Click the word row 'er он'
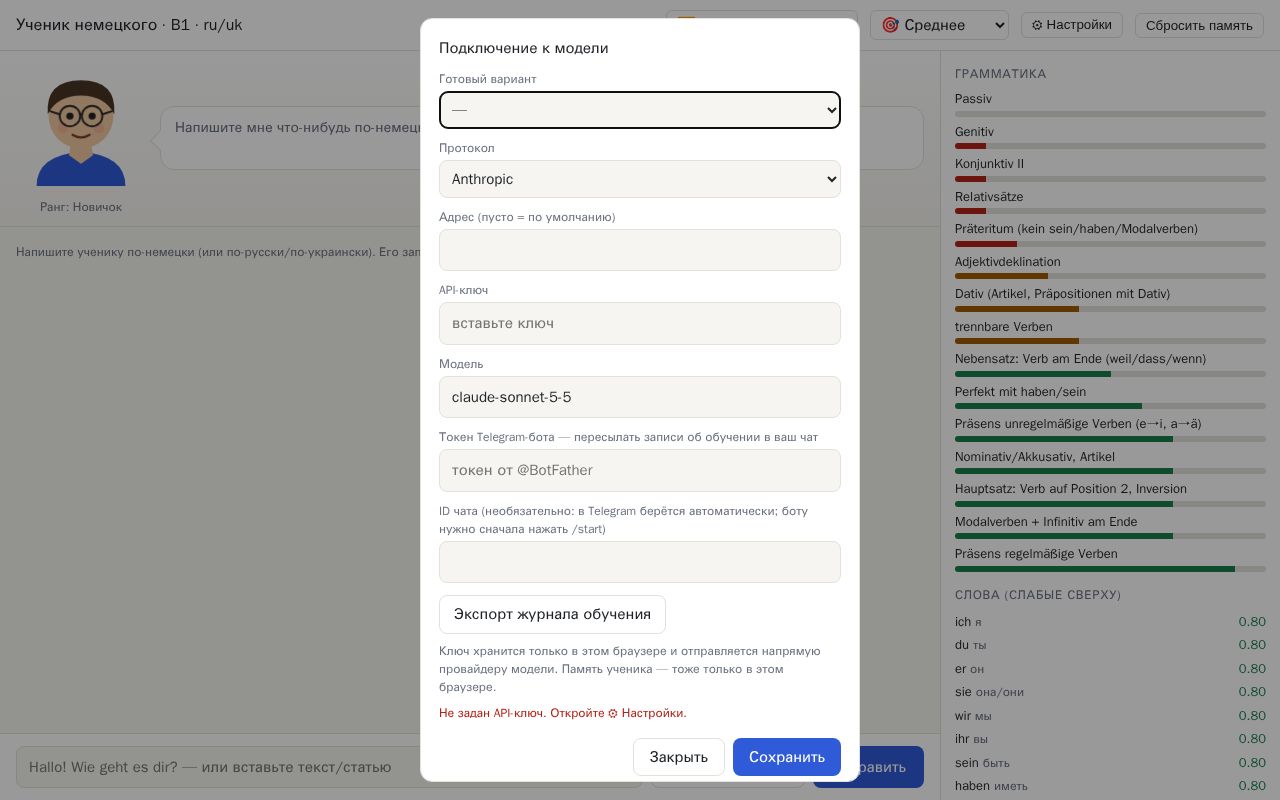1280x800 pixels. click(1110, 669)
